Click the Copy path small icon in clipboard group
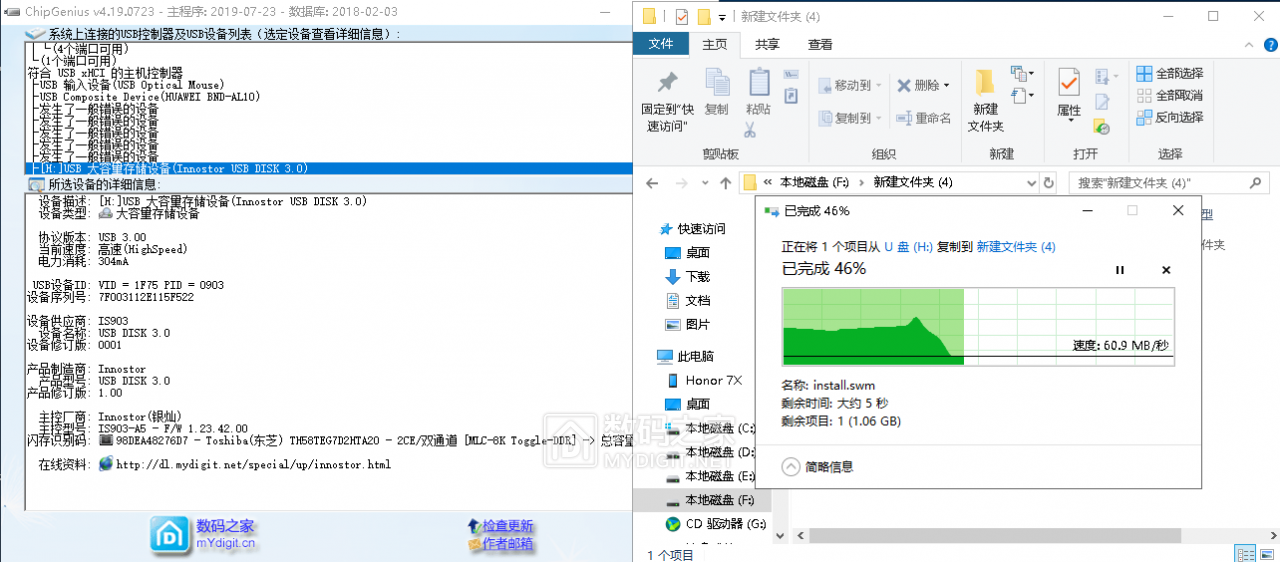The width and height of the screenshot is (1280, 562). click(x=791, y=75)
